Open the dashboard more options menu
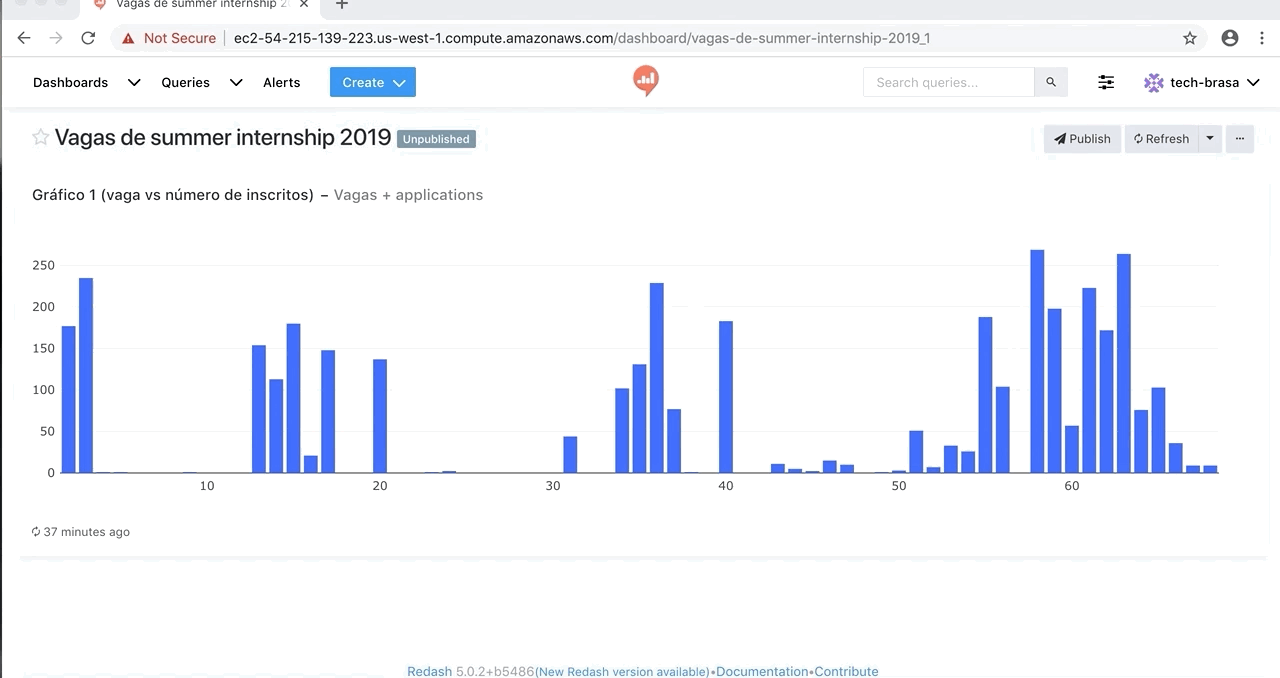 click(1239, 139)
